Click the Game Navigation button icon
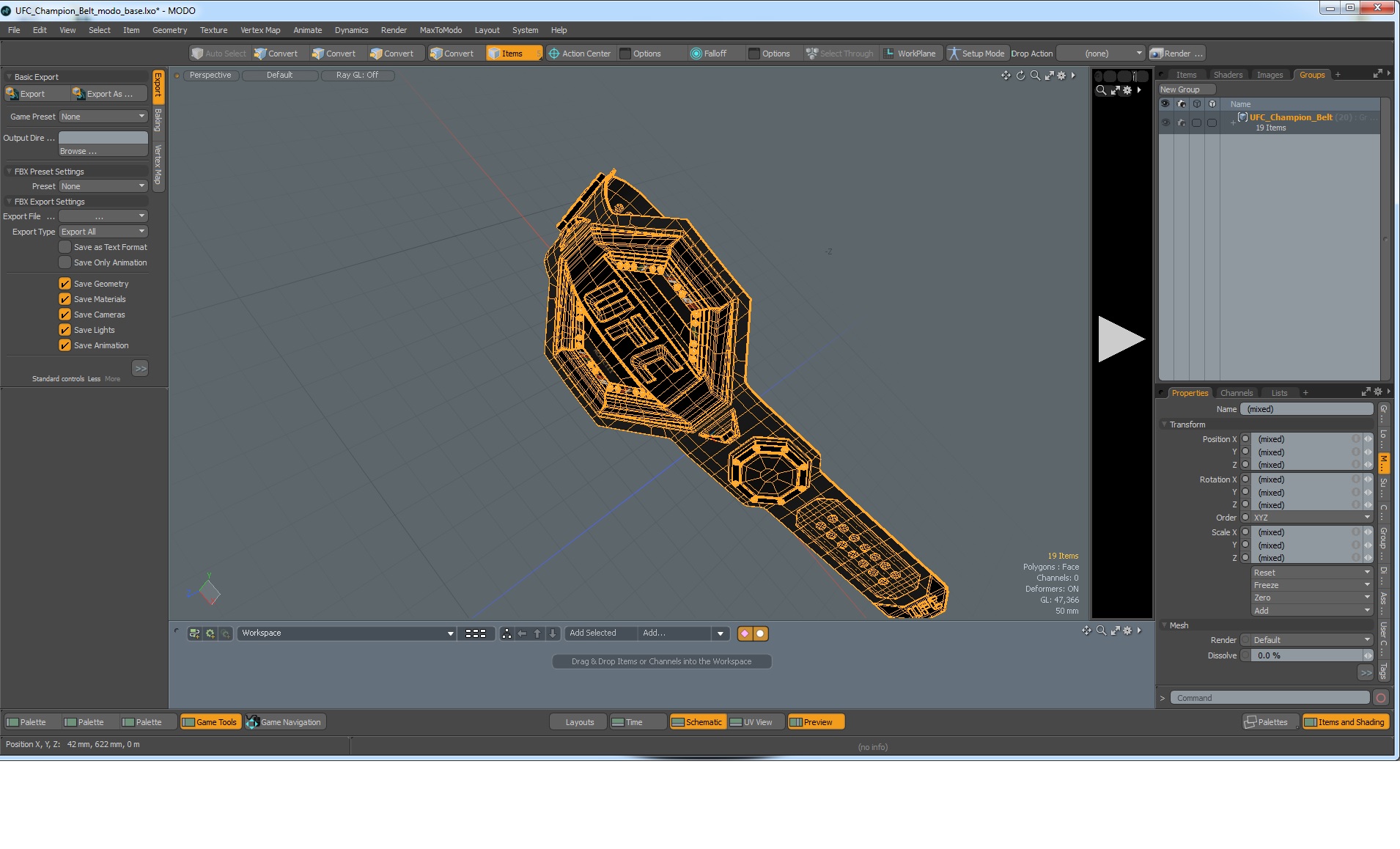Viewport: 1400px width, 849px height. (252, 722)
